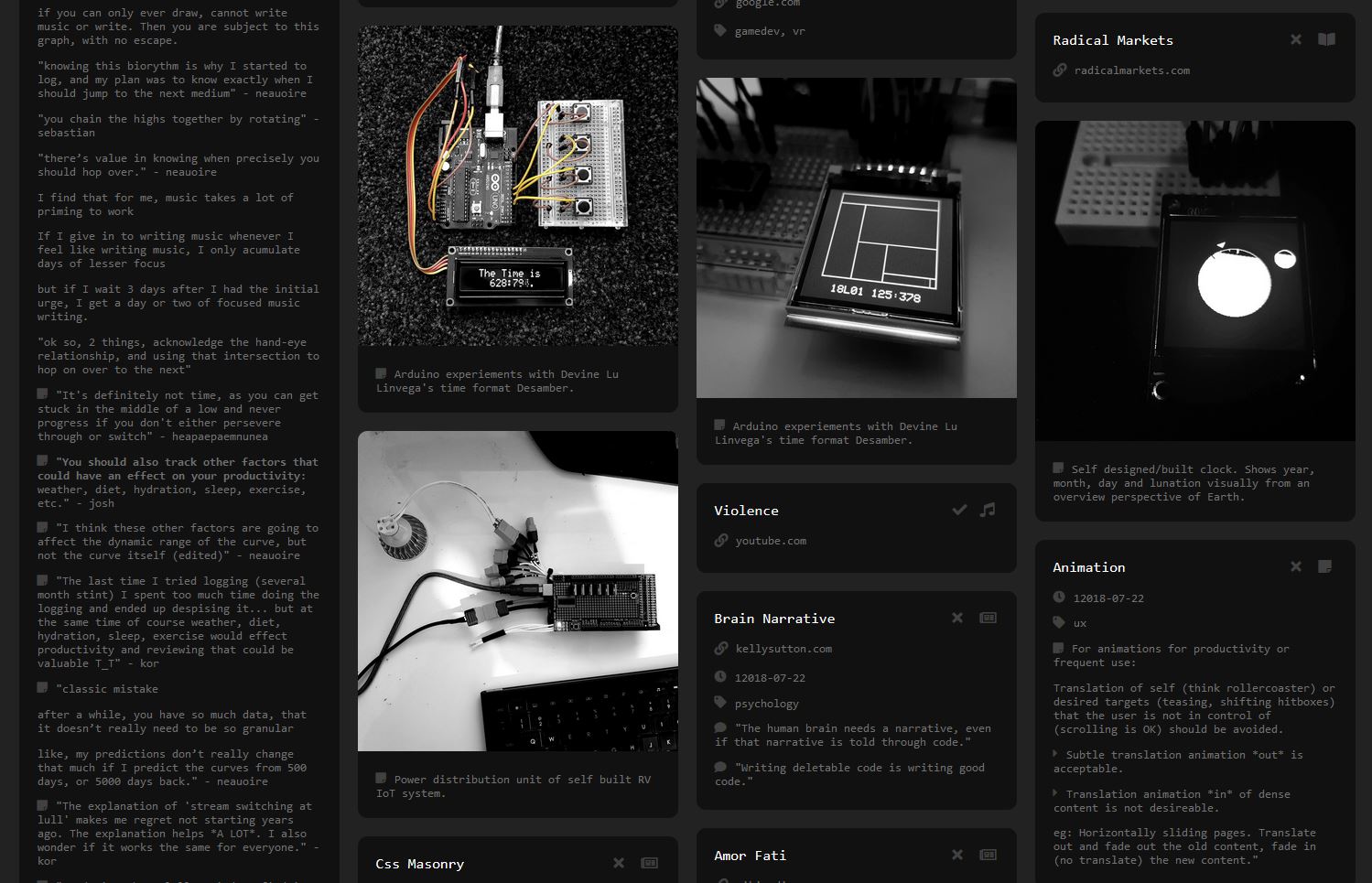Click the note icon before "Power distribution unit"
The width and height of the screenshot is (1372, 883).
[382, 778]
